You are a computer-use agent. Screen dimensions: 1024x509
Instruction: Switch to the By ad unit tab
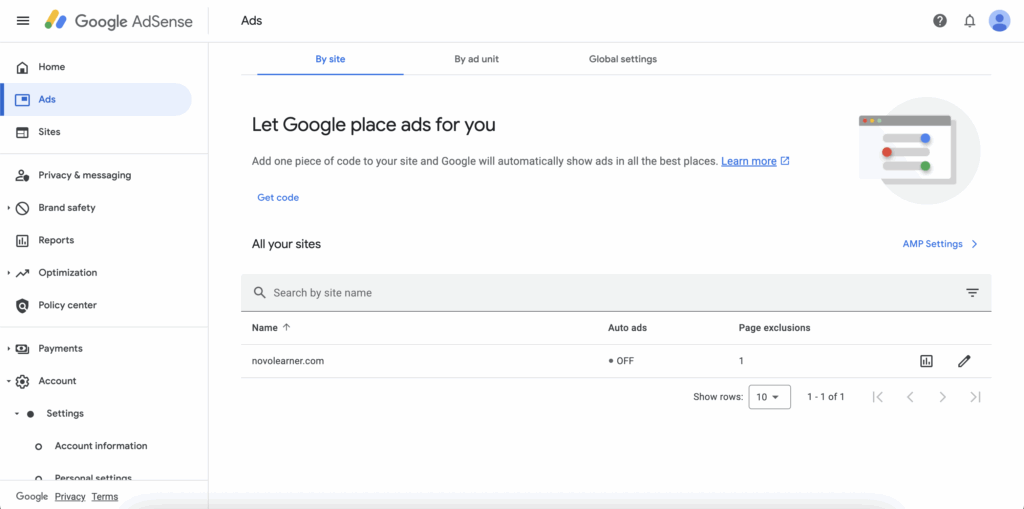coord(477,59)
